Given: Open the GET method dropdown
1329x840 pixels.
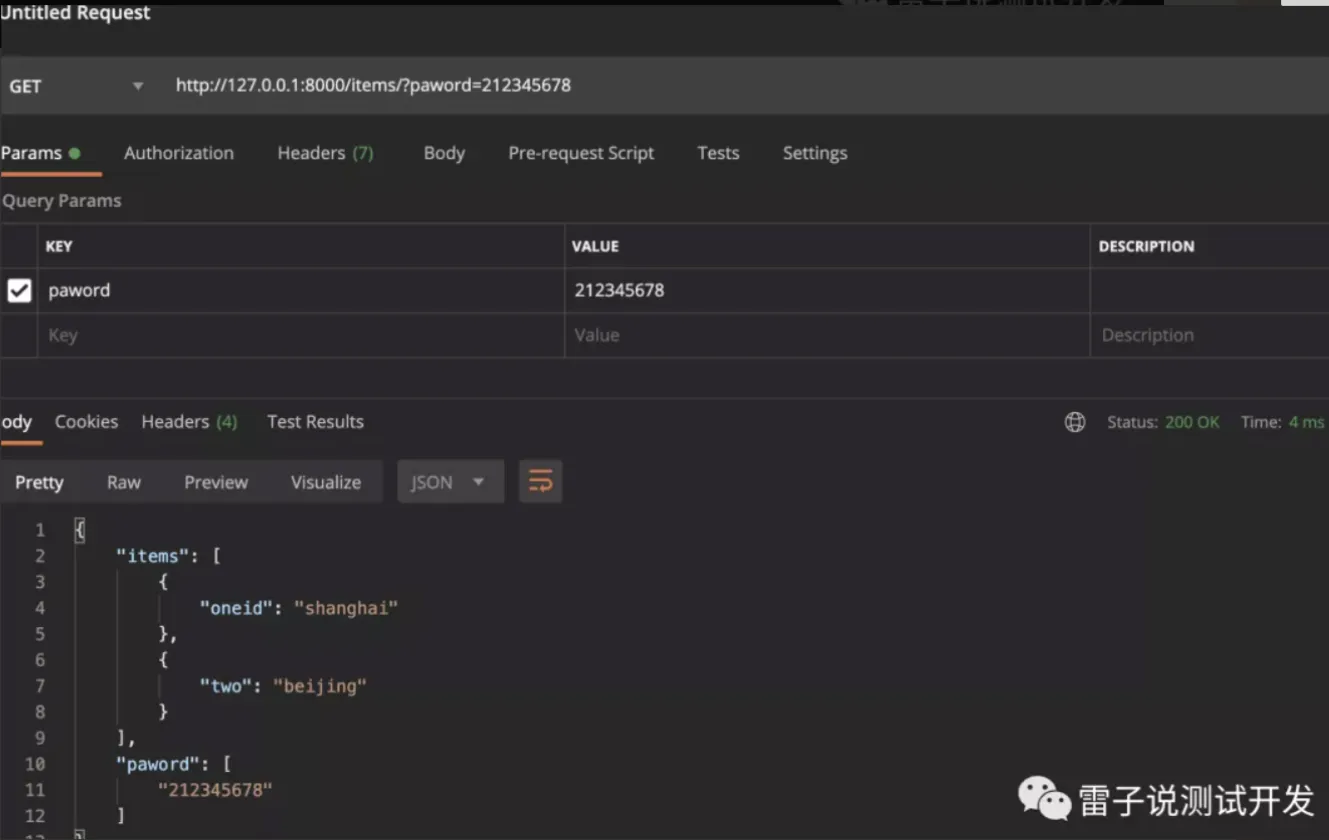Looking at the screenshot, I should click(x=76, y=86).
